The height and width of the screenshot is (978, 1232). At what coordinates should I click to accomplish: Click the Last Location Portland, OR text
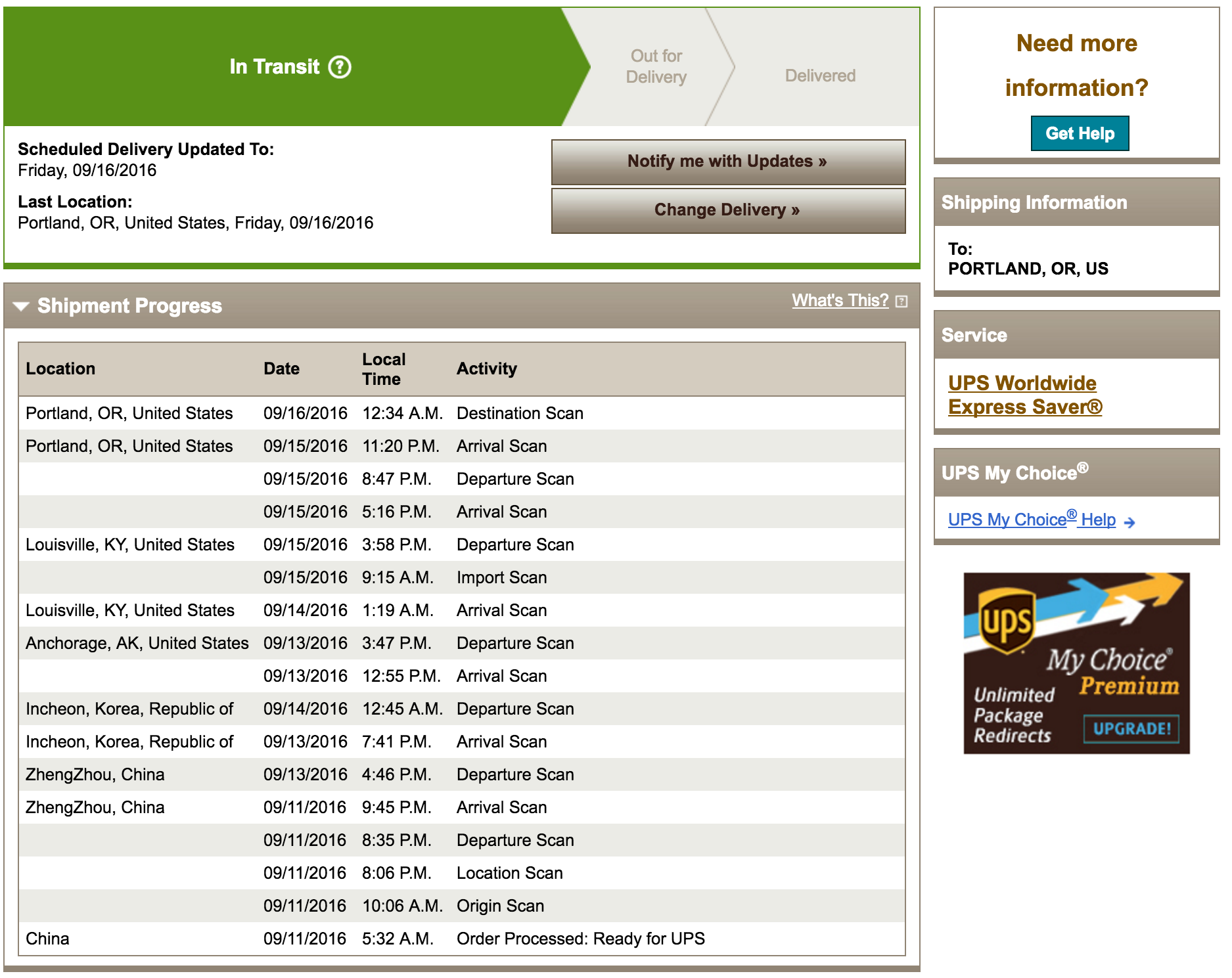click(195, 223)
